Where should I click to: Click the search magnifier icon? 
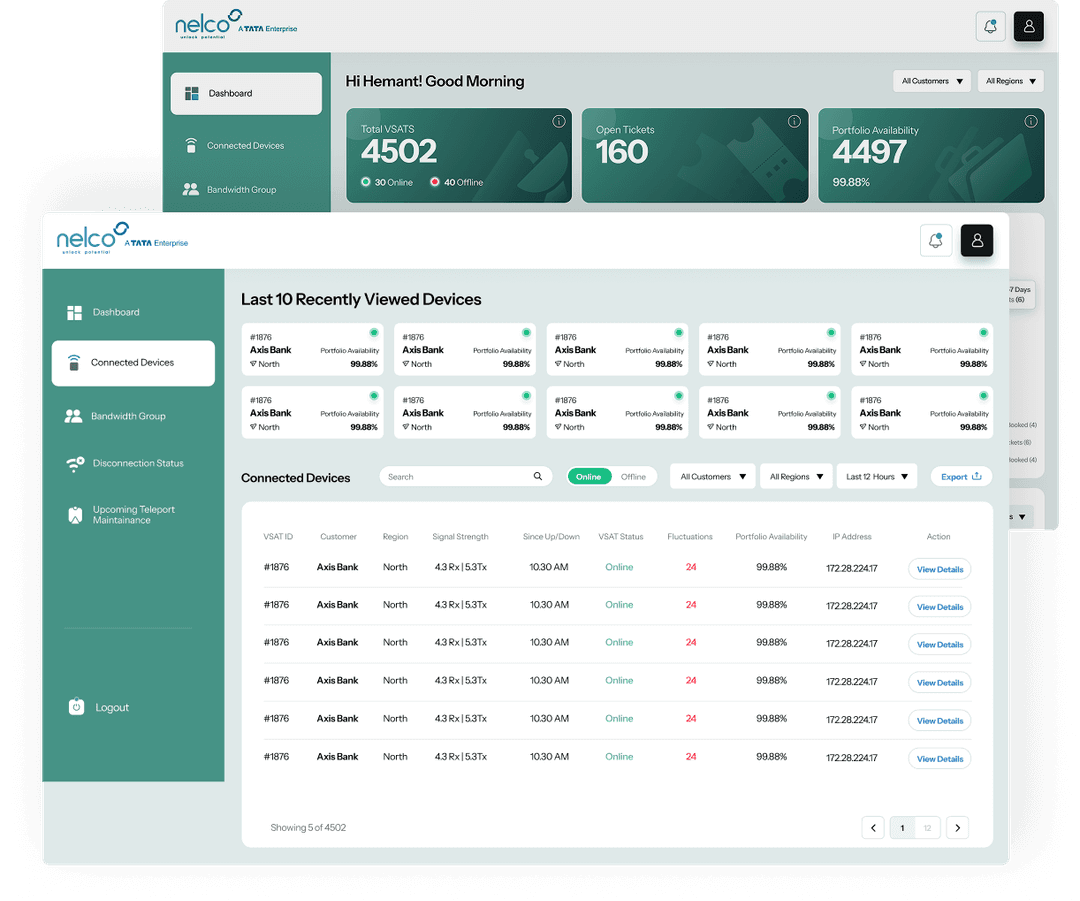pyautogui.click(x=537, y=476)
